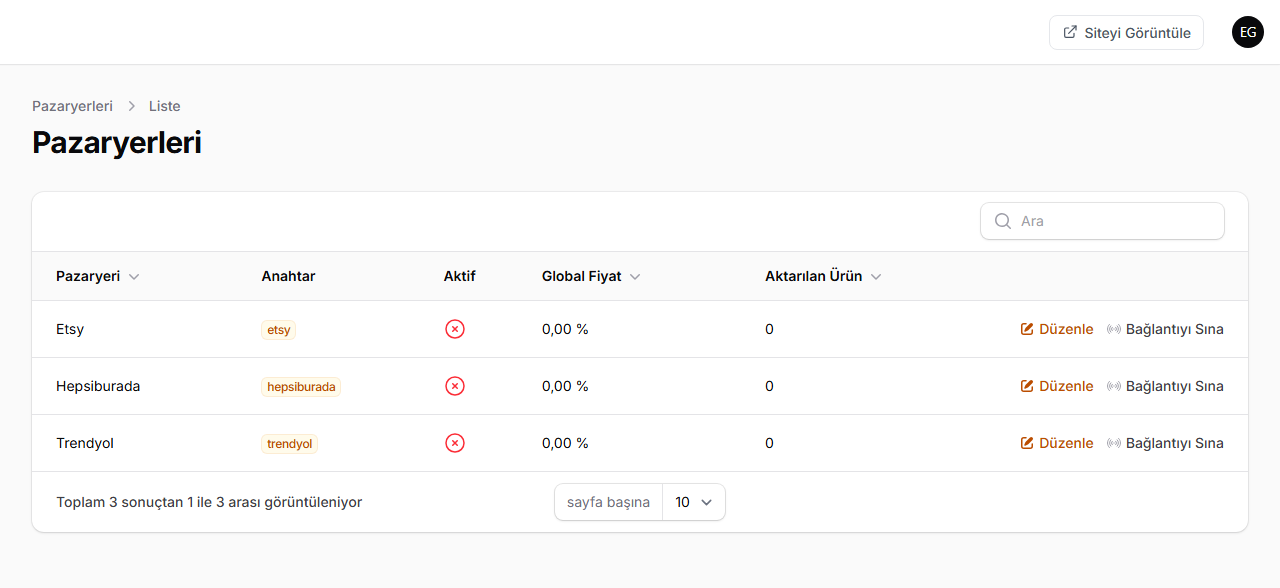Screen dimensions: 1280x588
Task: Click the Trendyol marketplace name cell
Action: click(85, 443)
